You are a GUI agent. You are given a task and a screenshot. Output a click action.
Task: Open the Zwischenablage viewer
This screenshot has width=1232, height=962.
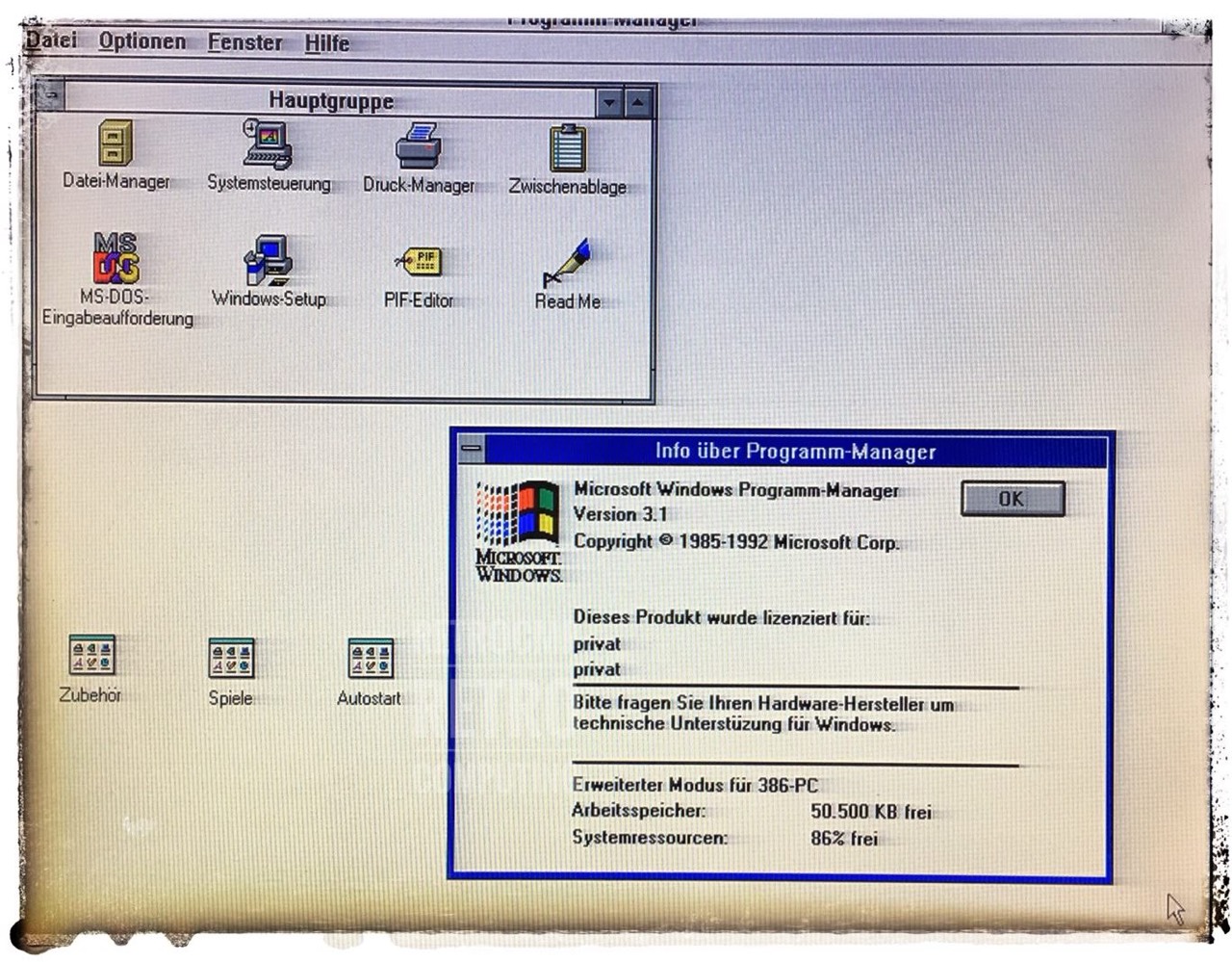pyautogui.click(x=568, y=149)
